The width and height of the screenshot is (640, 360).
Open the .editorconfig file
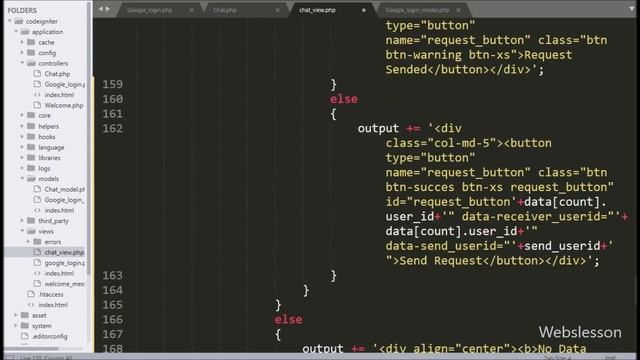tap(50, 336)
